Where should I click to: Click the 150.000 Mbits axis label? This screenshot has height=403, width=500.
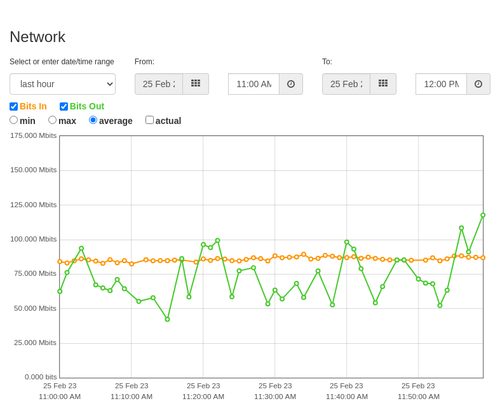pos(33,170)
